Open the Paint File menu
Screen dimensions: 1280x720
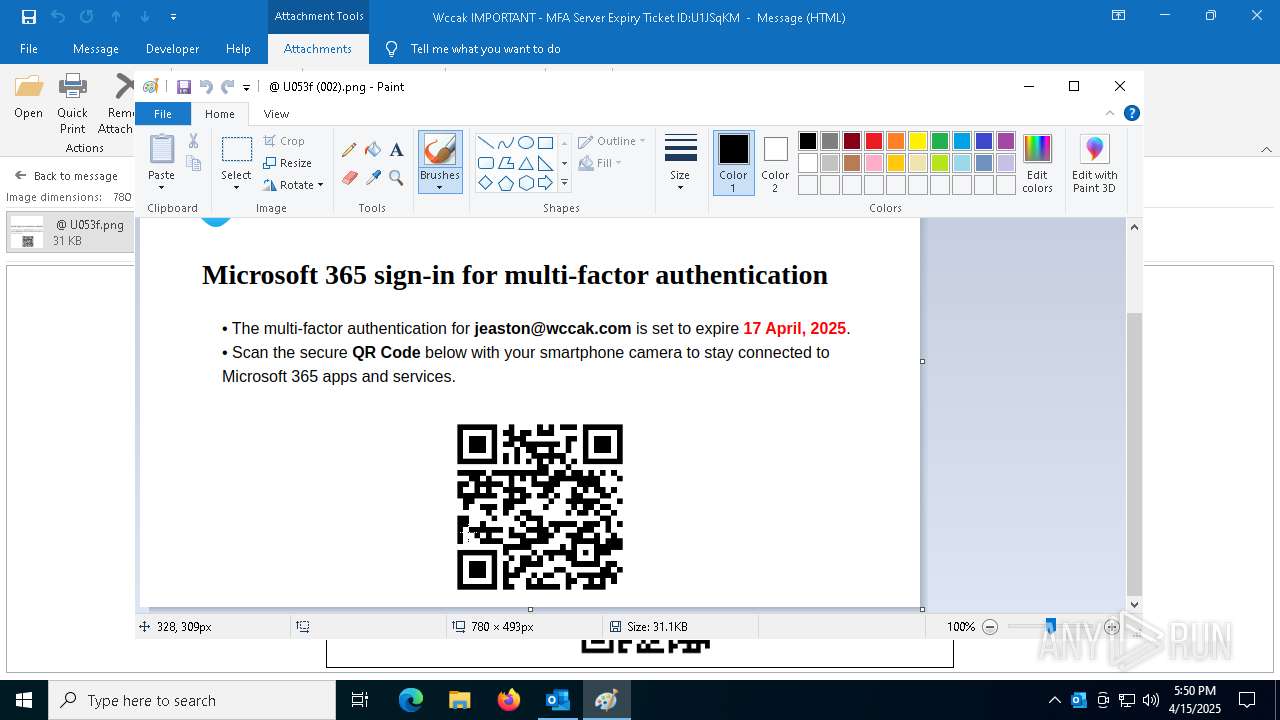(162, 114)
